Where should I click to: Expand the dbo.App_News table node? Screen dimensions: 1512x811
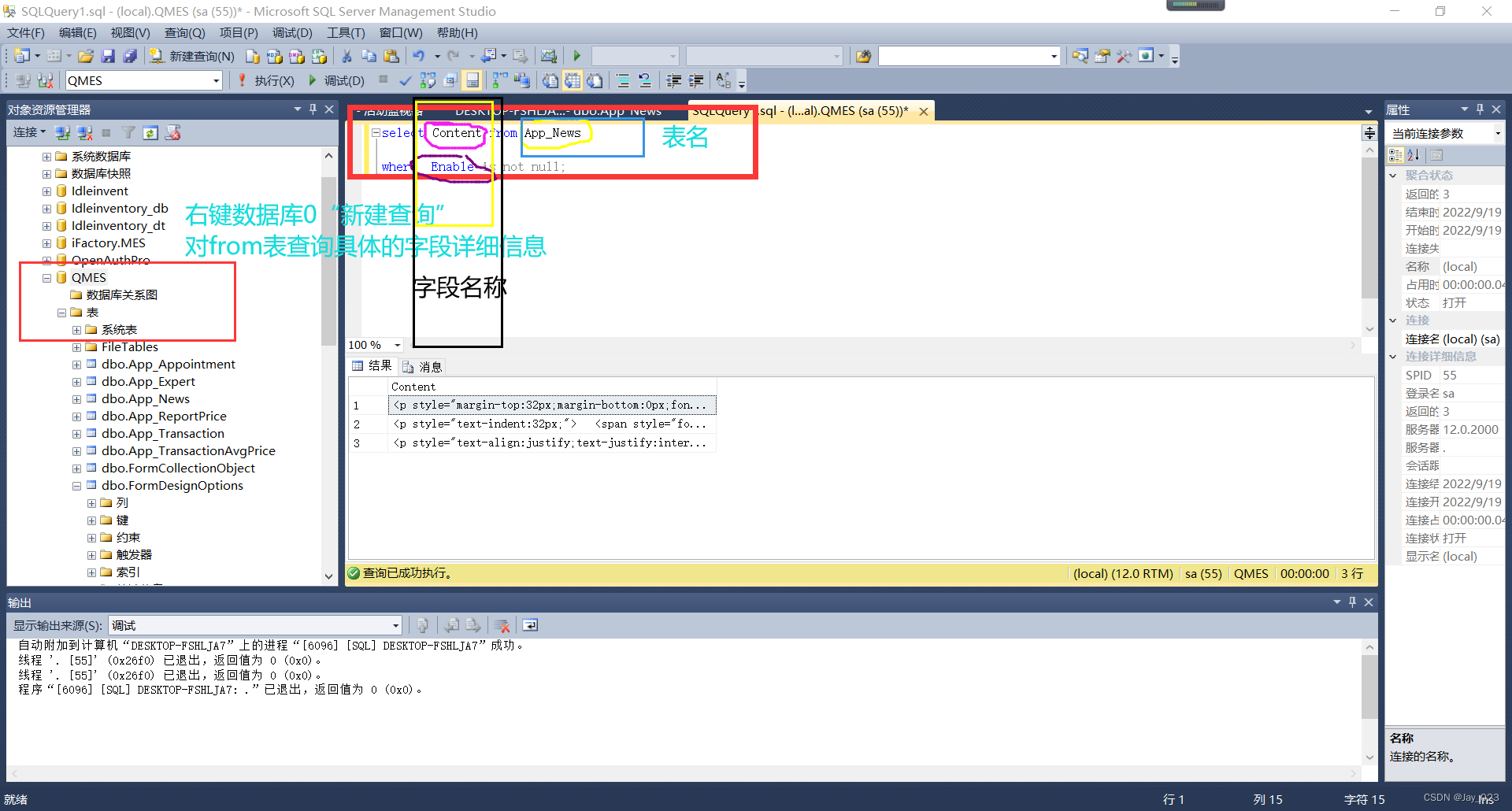[x=76, y=399]
